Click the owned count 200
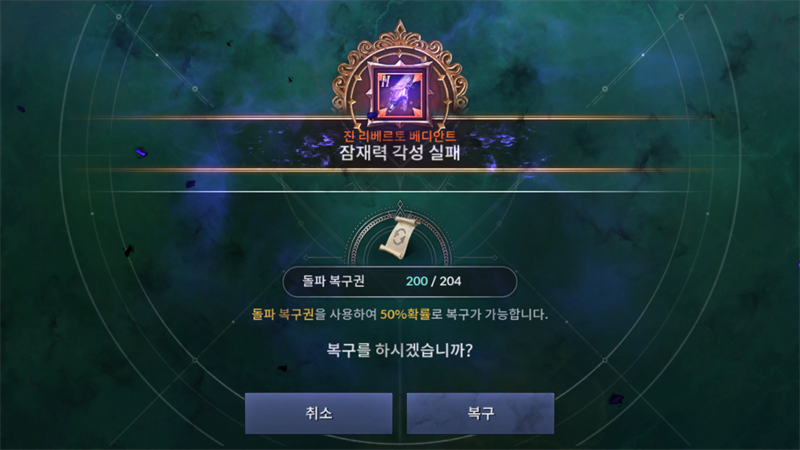 coord(417,281)
